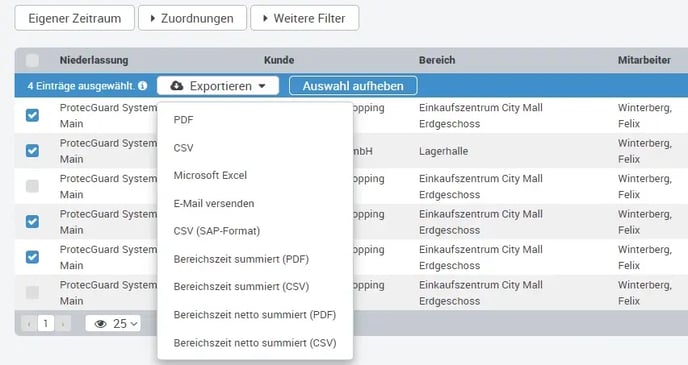
Task: Sort by the Kunde column header
Action: click(279, 60)
